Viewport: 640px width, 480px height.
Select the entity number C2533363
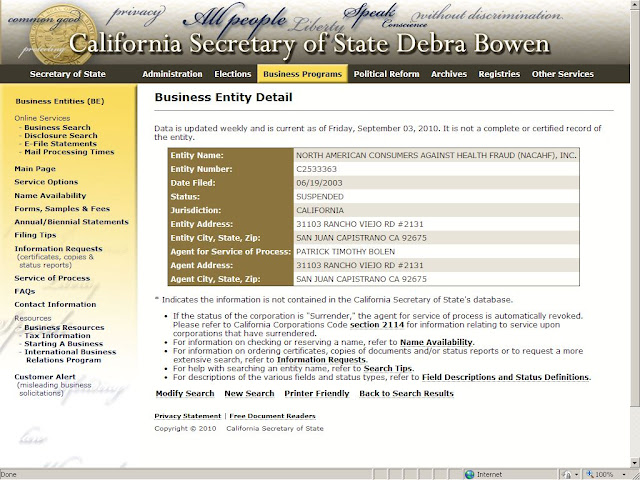pos(316,169)
